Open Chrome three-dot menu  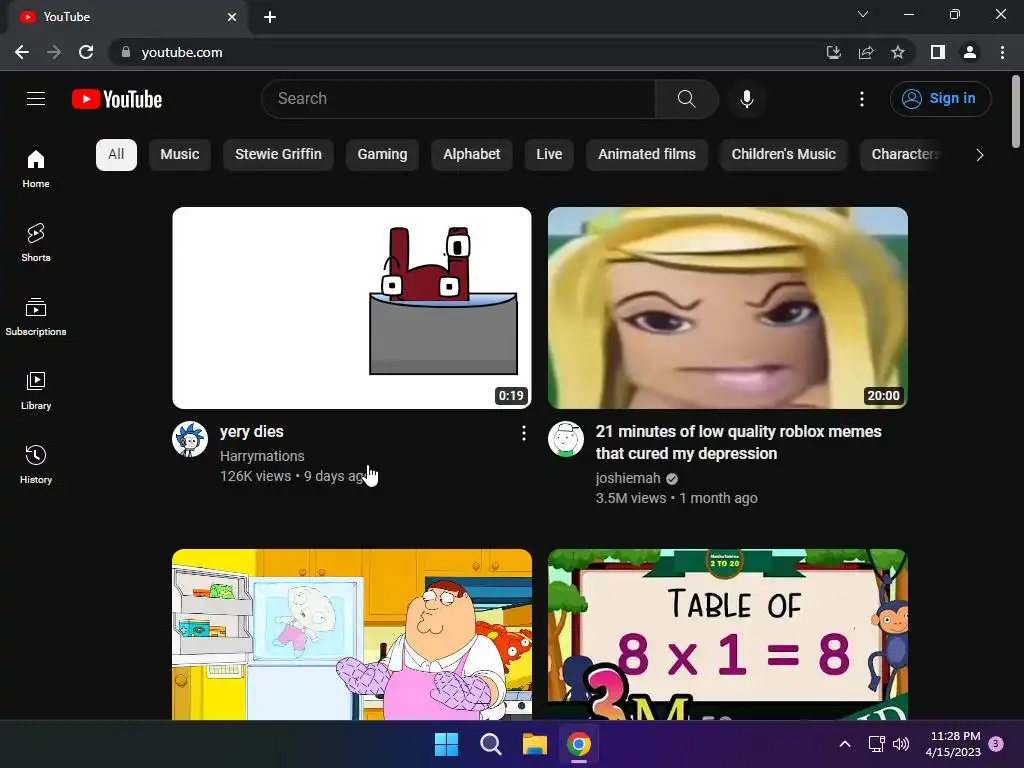click(1002, 52)
